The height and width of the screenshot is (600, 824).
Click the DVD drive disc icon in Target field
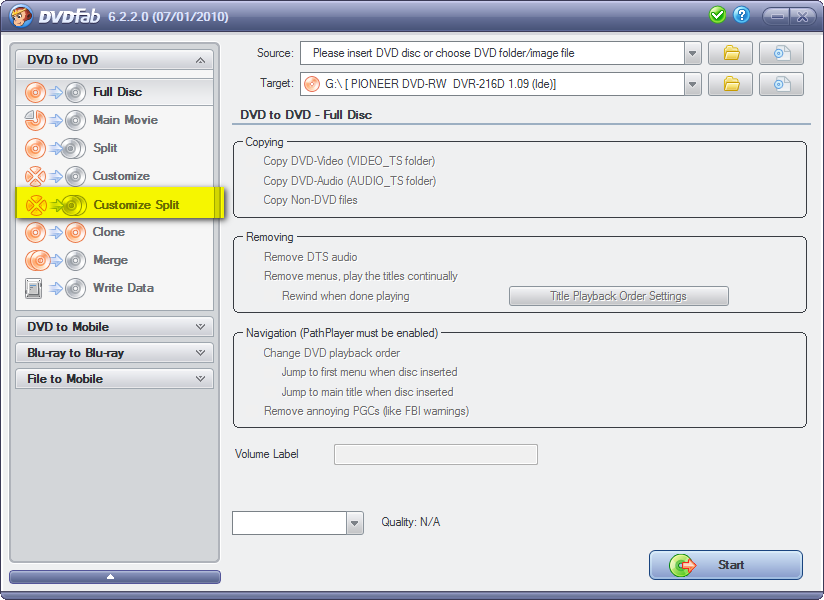312,84
